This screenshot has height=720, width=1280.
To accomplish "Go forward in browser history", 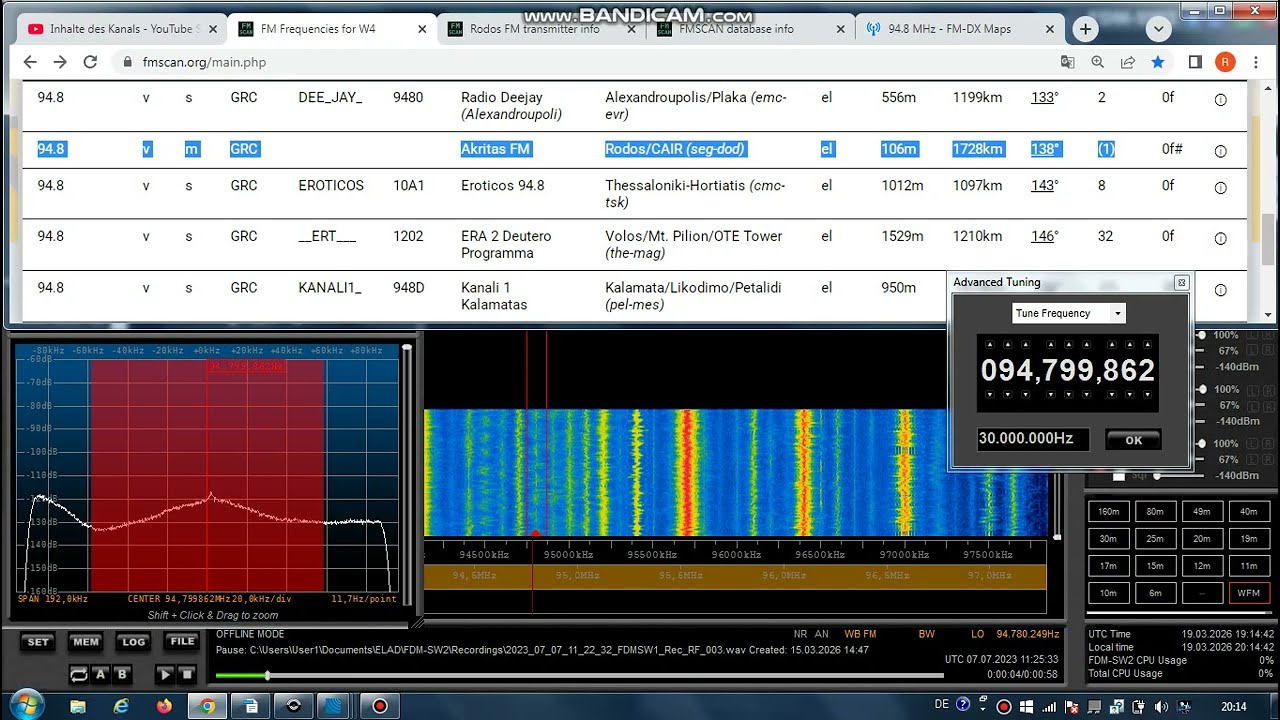I will (60, 62).
